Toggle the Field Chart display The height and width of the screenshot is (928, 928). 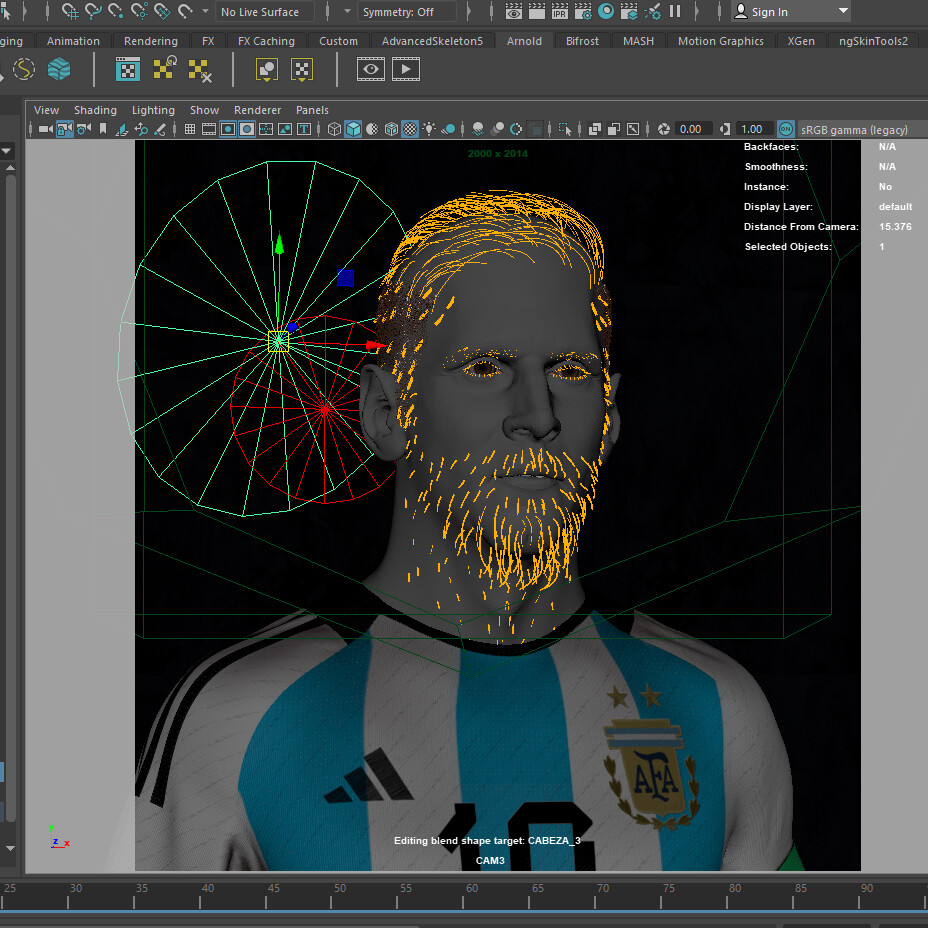(x=266, y=129)
